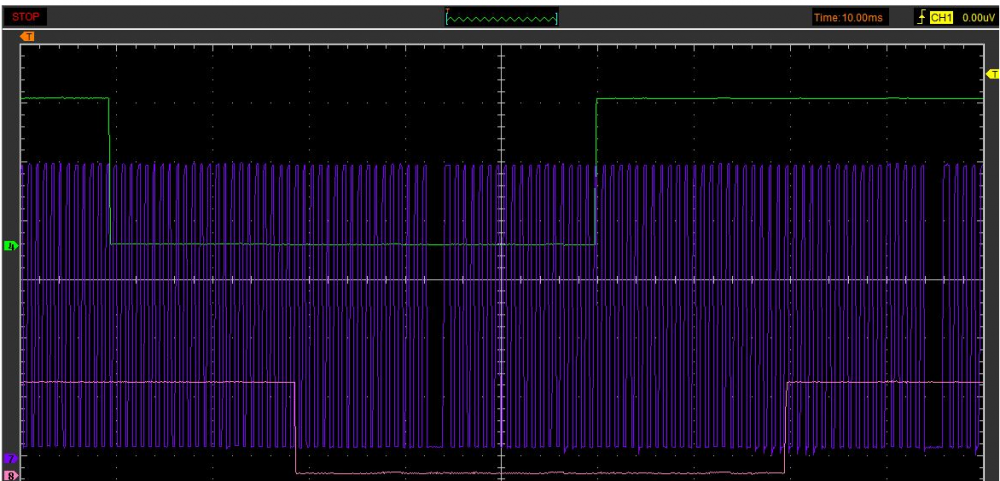Select the orange horizontal trigger position marker
The width and height of the screenshot is (1000, 481).
pos(28,37)
